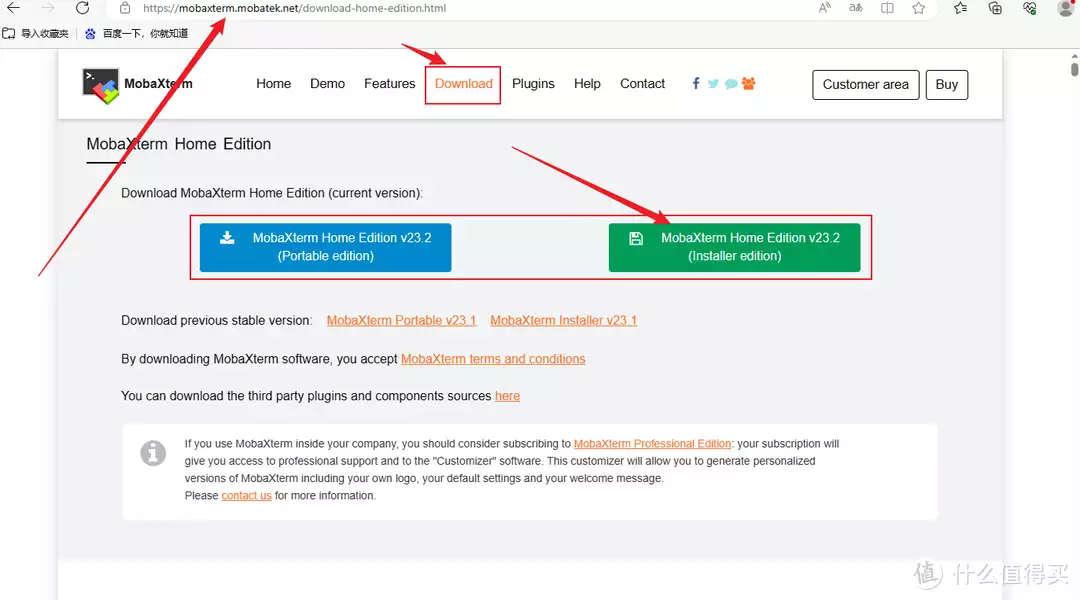Click the 'here' plugins sources link
1080x600 pixels.
coord(507,396)
